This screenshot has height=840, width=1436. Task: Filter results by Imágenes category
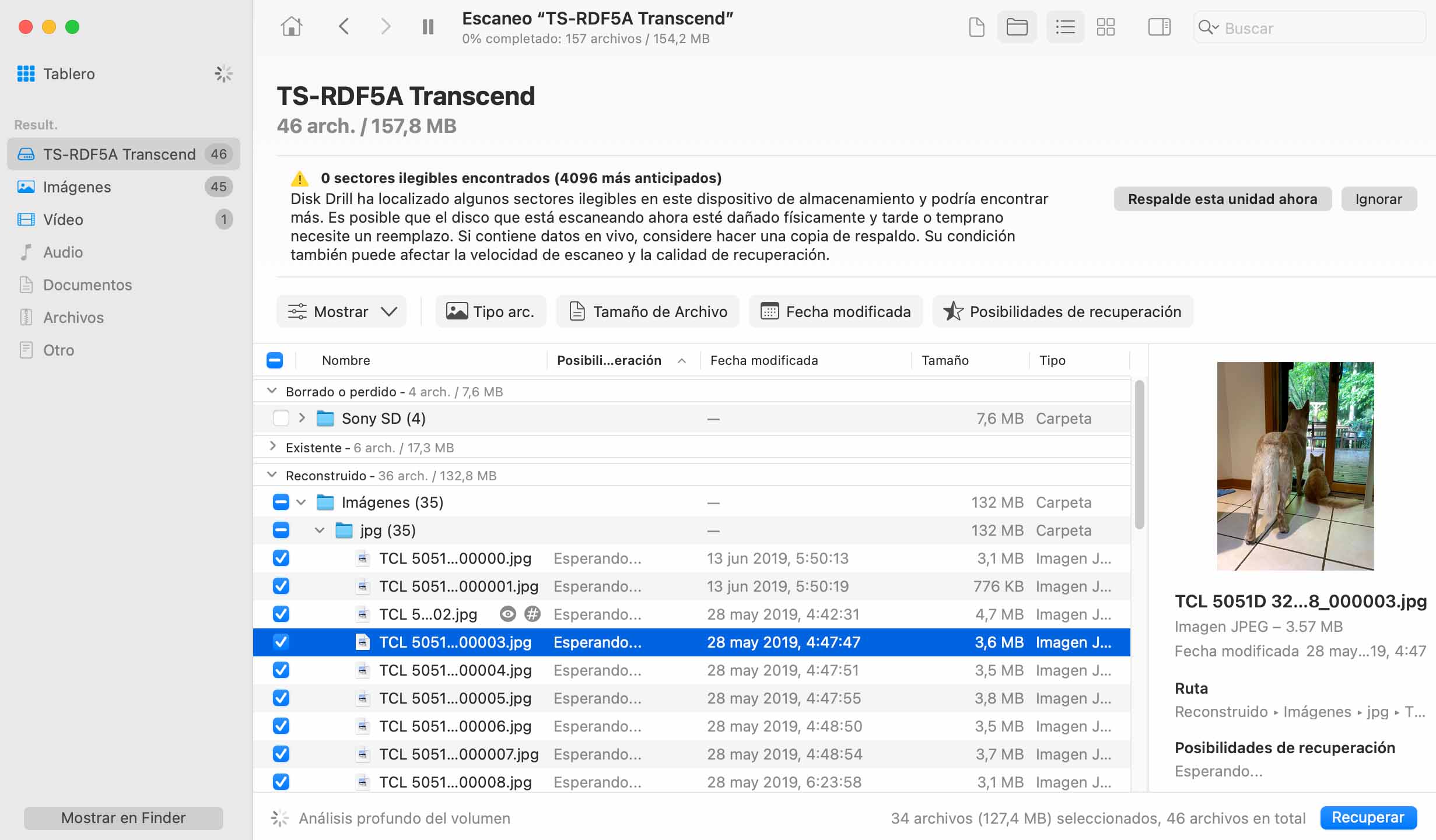click(124, 187)
